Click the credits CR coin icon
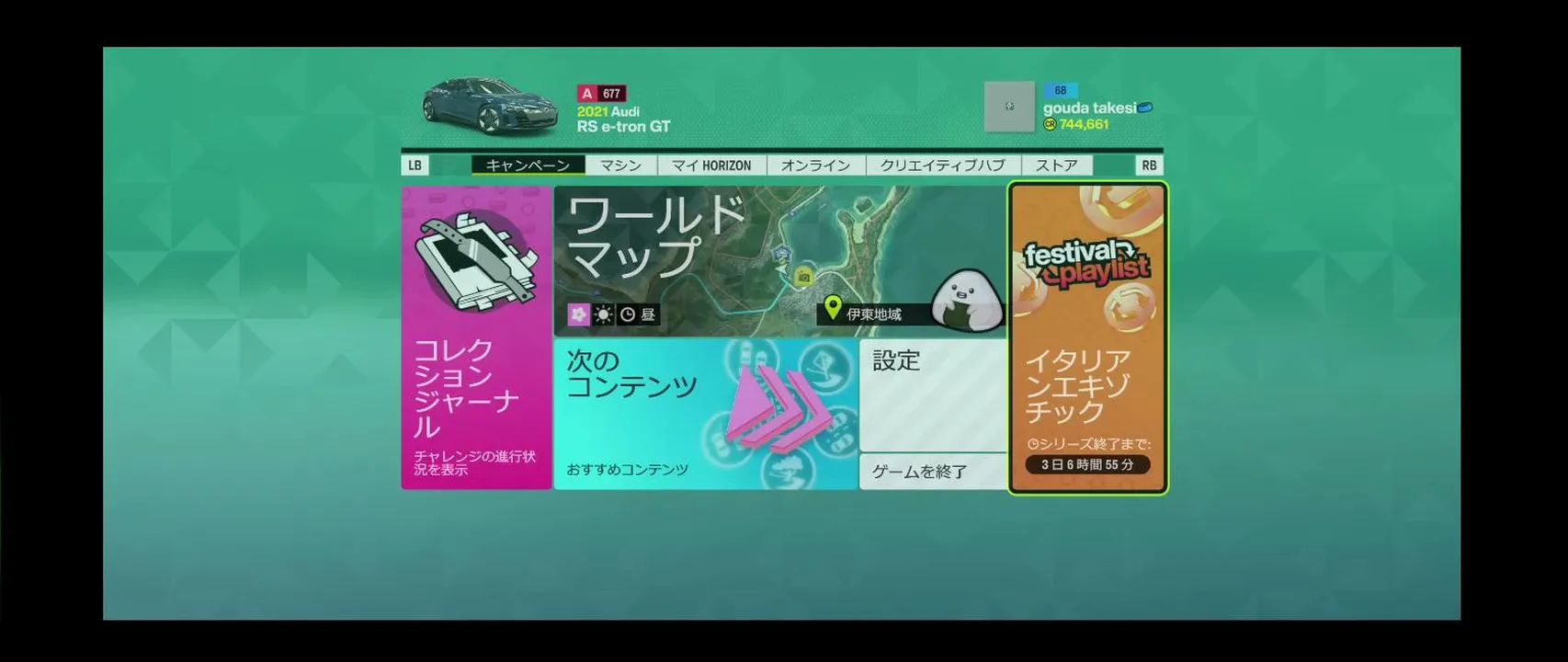 click(x=1050, y=124)
